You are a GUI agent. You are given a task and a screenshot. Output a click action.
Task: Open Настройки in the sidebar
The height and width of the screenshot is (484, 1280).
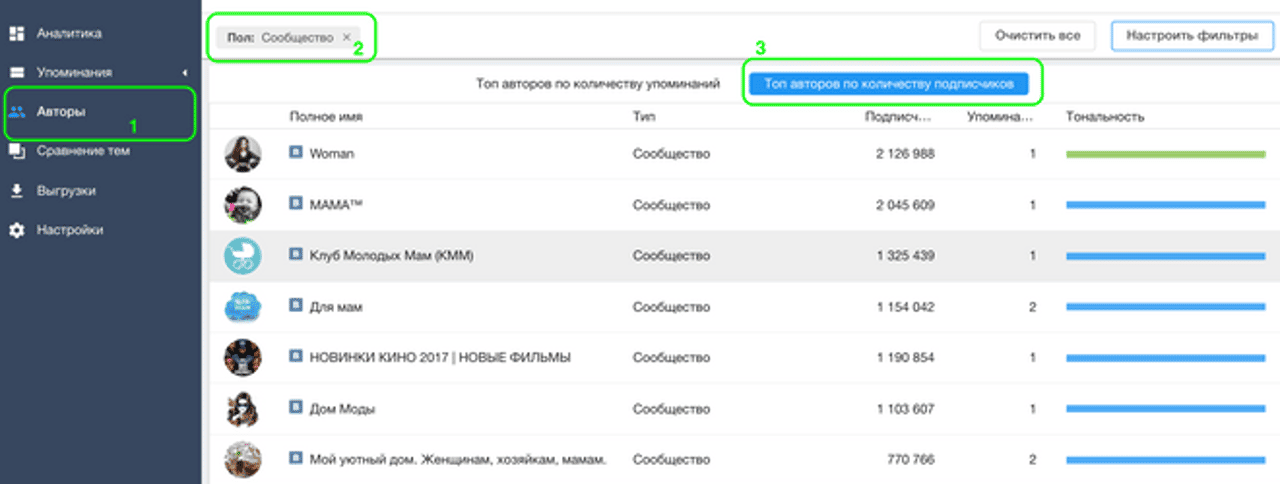(70, 229)
